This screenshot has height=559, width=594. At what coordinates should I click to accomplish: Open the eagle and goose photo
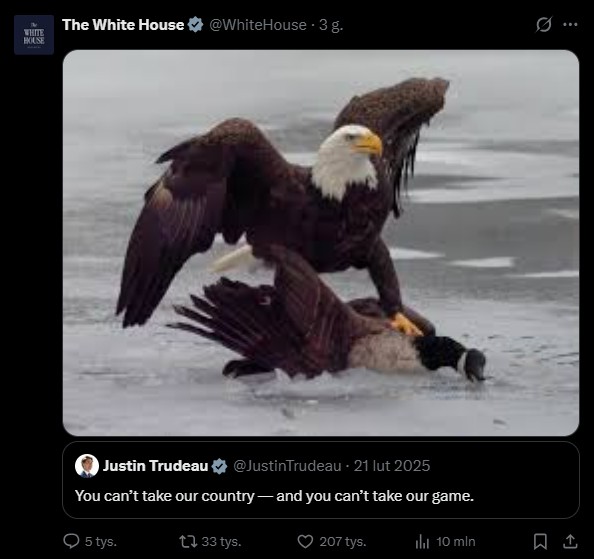point(320,243)
